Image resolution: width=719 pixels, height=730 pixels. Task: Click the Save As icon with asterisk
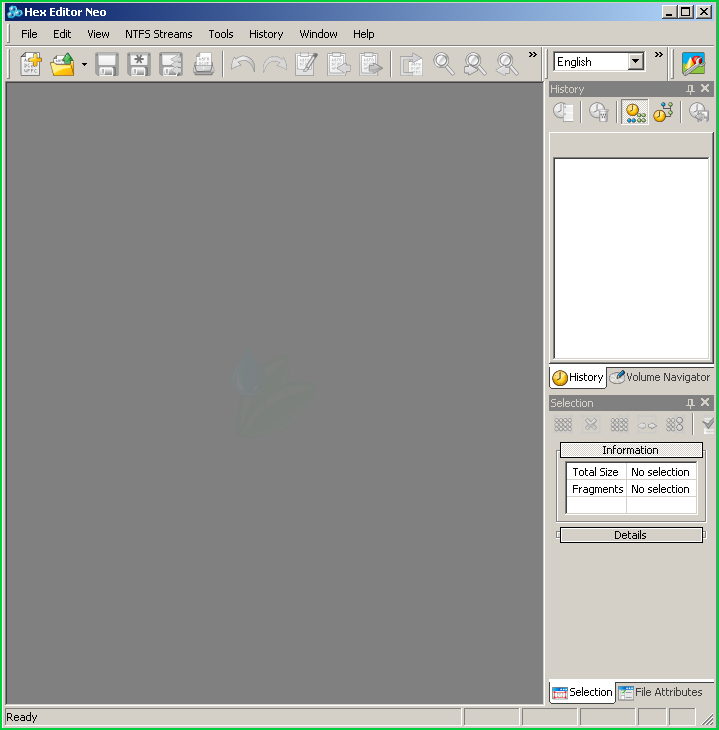pyautogui.click(x=139, y=64)
